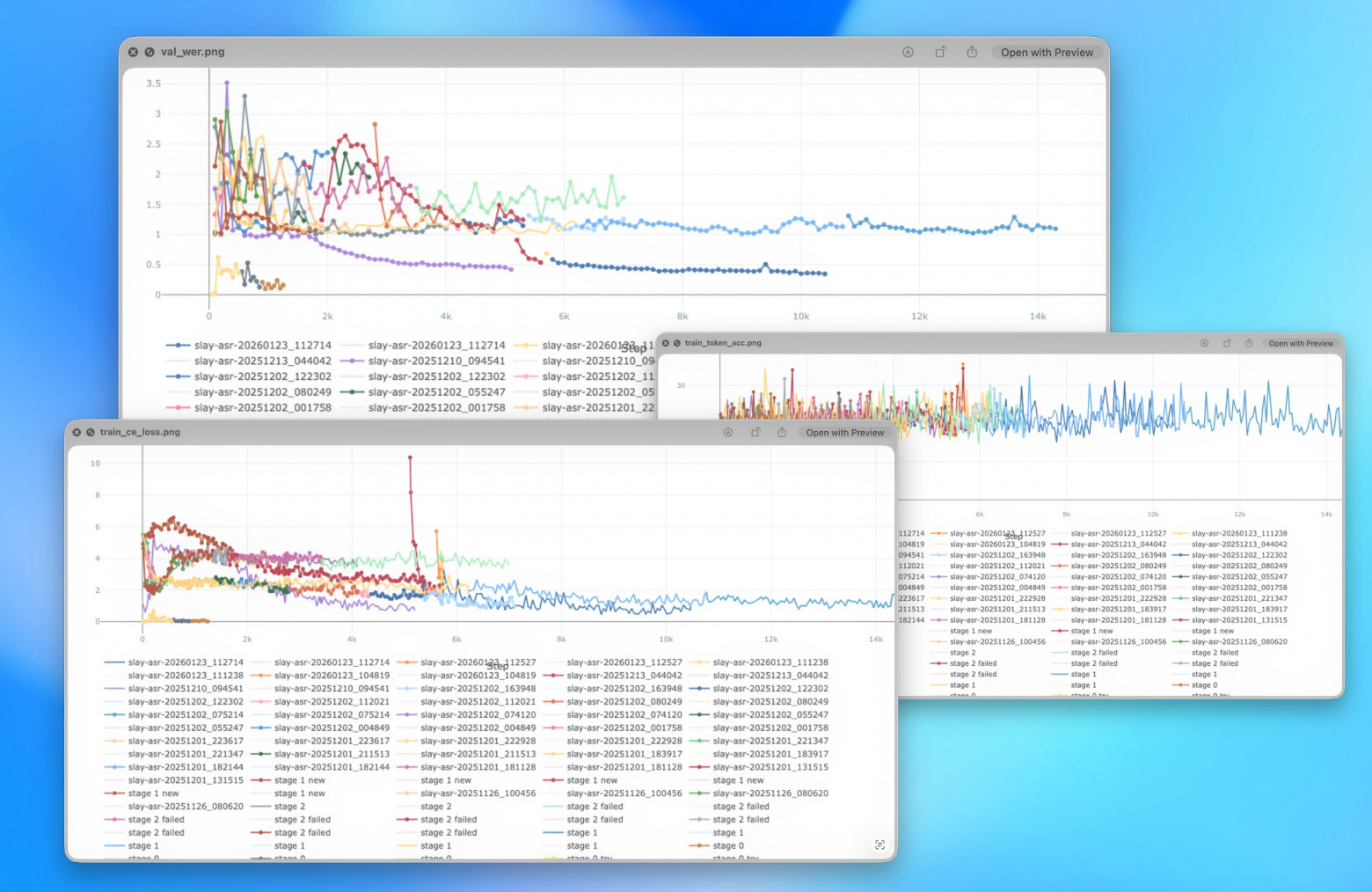Click 'stage 1 new' legend entry in loss chart
The width and height of the screenshot is (1372, 892).
pos(299,780)
